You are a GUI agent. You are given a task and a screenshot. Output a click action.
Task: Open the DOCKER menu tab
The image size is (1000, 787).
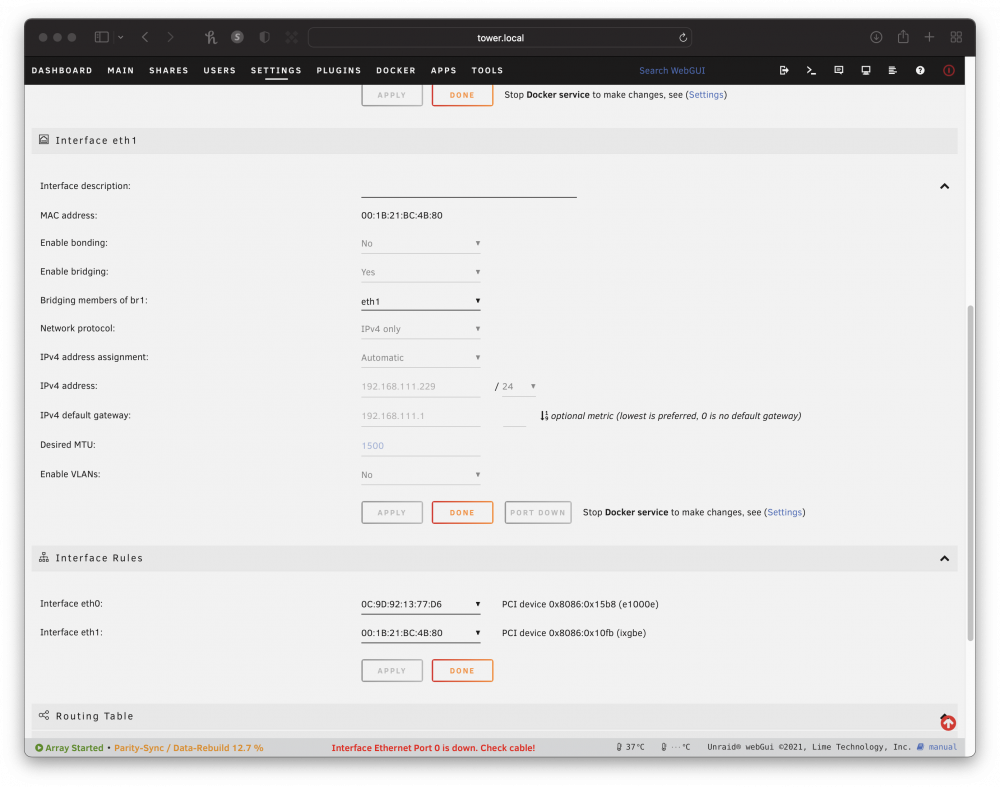click(395, 70)
